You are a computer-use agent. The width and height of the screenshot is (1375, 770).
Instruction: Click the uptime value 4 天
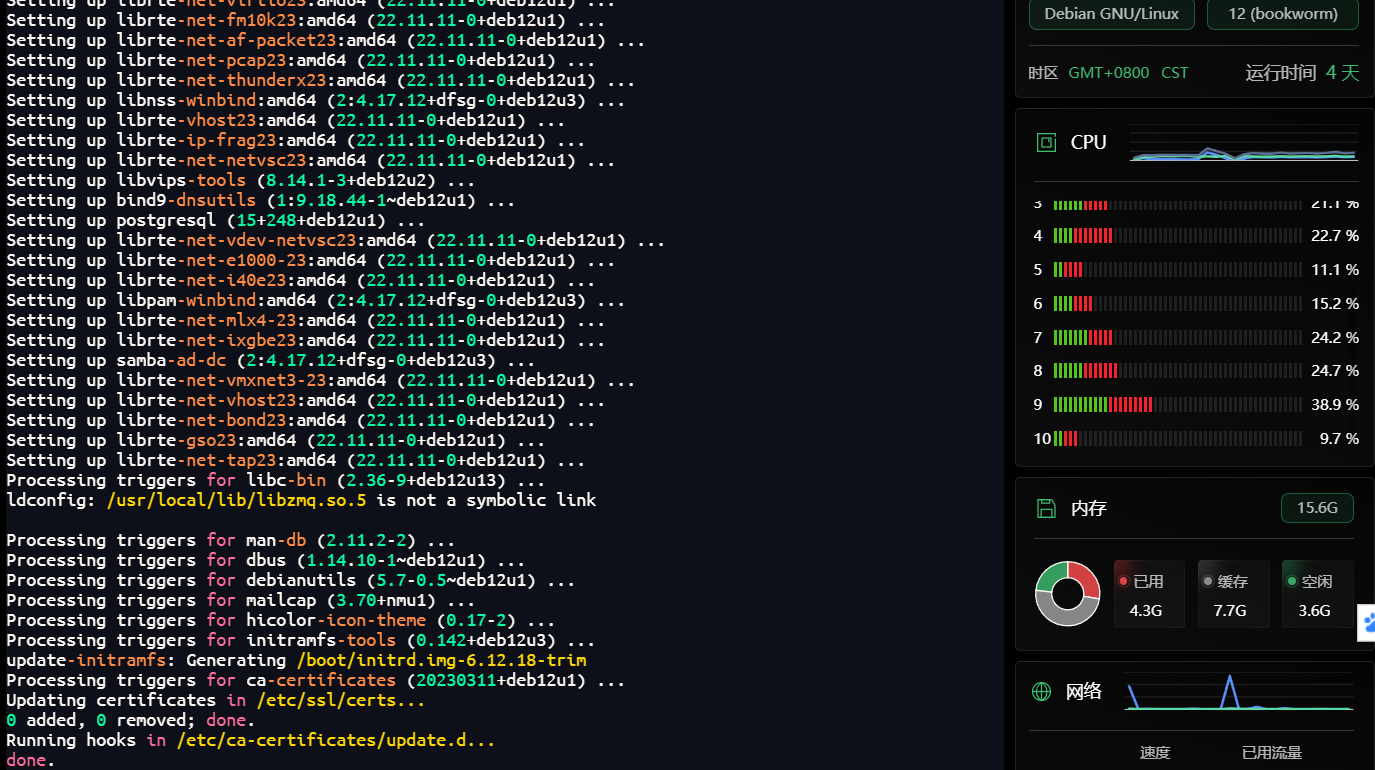(1341, 72)
